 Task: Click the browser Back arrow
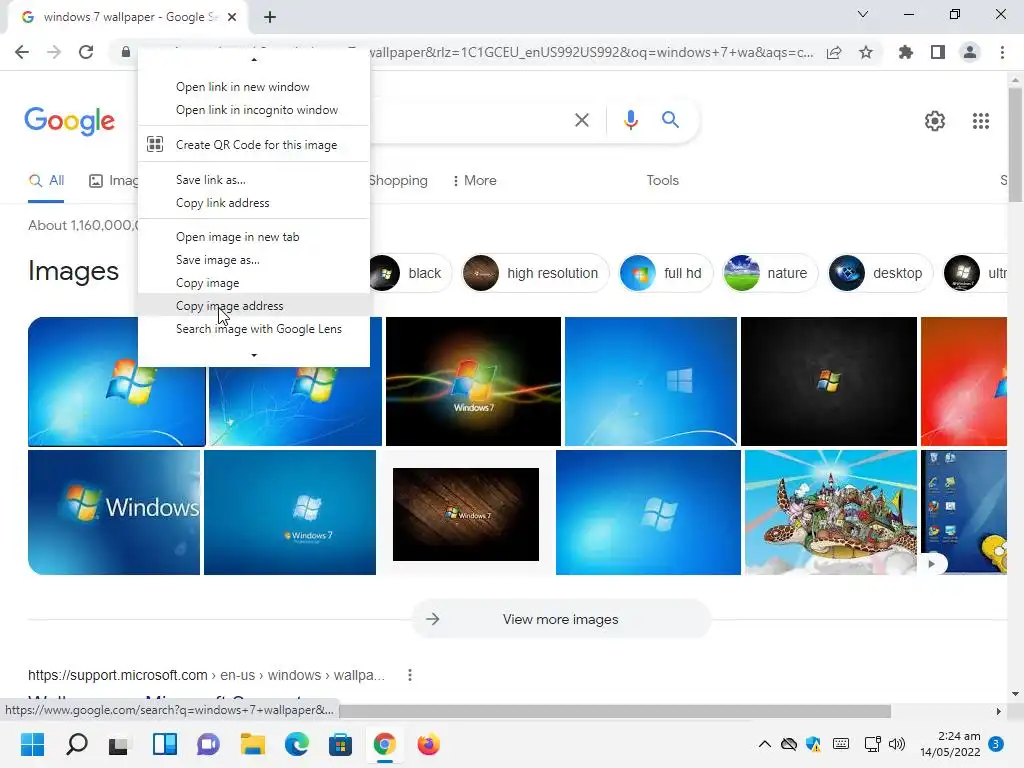[x=22, y=52]
